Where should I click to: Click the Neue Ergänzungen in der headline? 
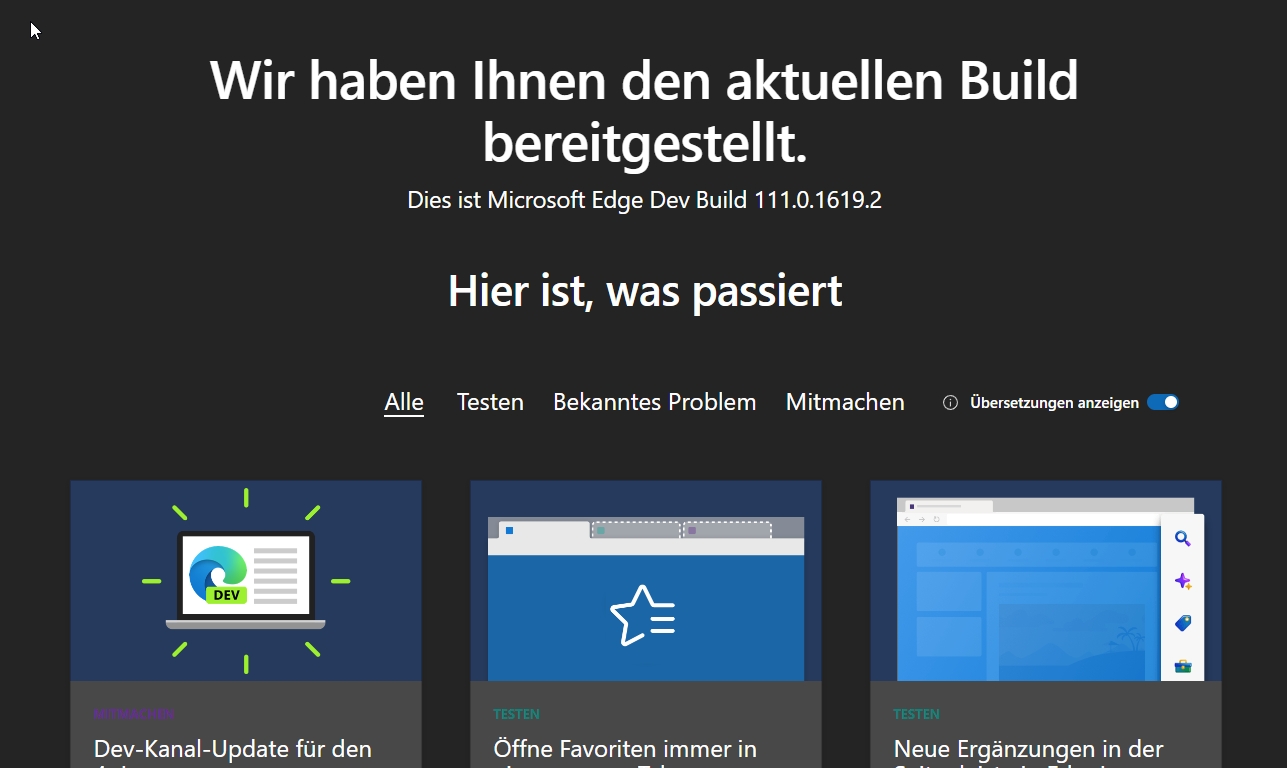click(x=1029, y=749)
